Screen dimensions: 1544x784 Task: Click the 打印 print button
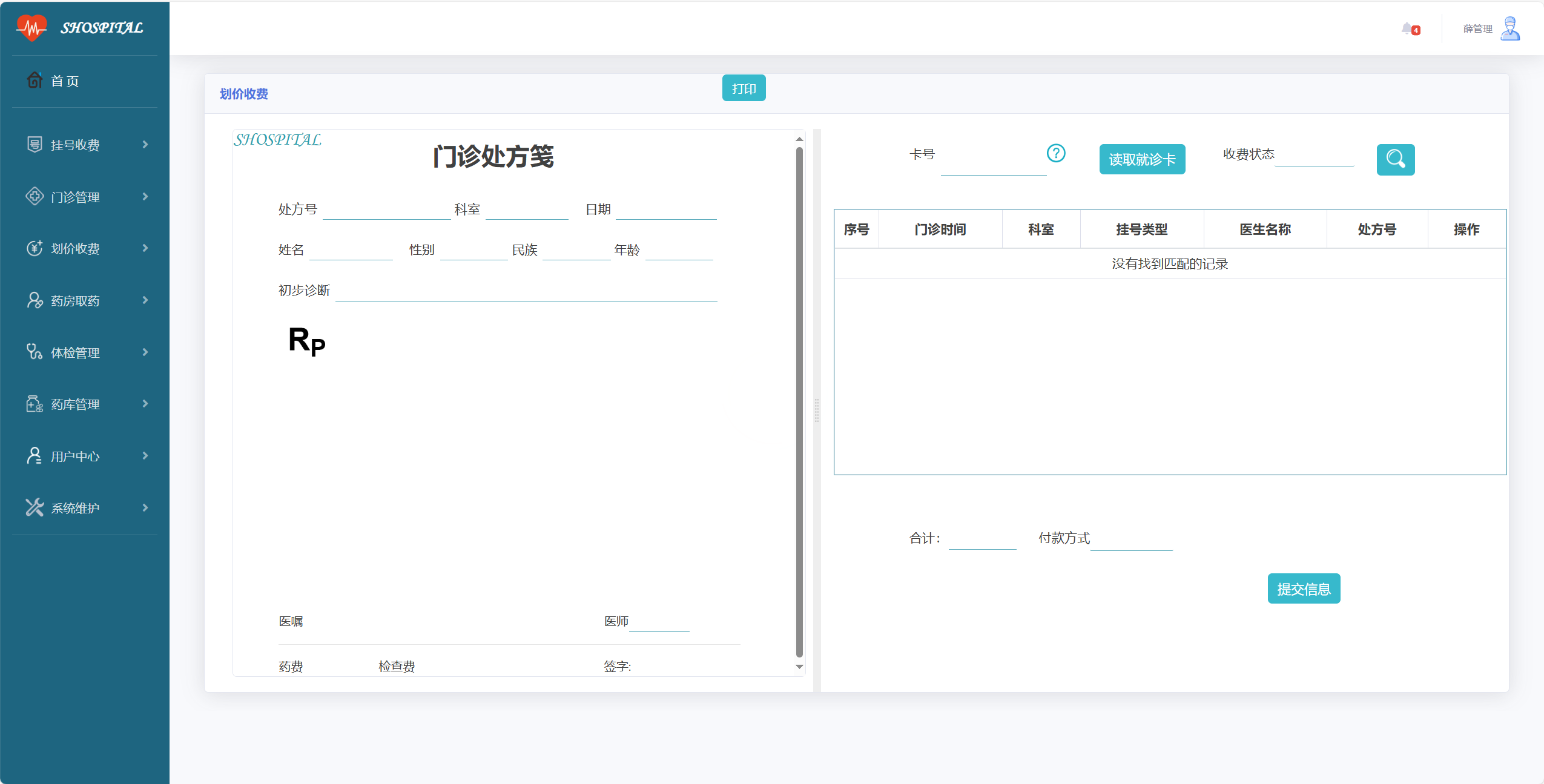[744, 88]
